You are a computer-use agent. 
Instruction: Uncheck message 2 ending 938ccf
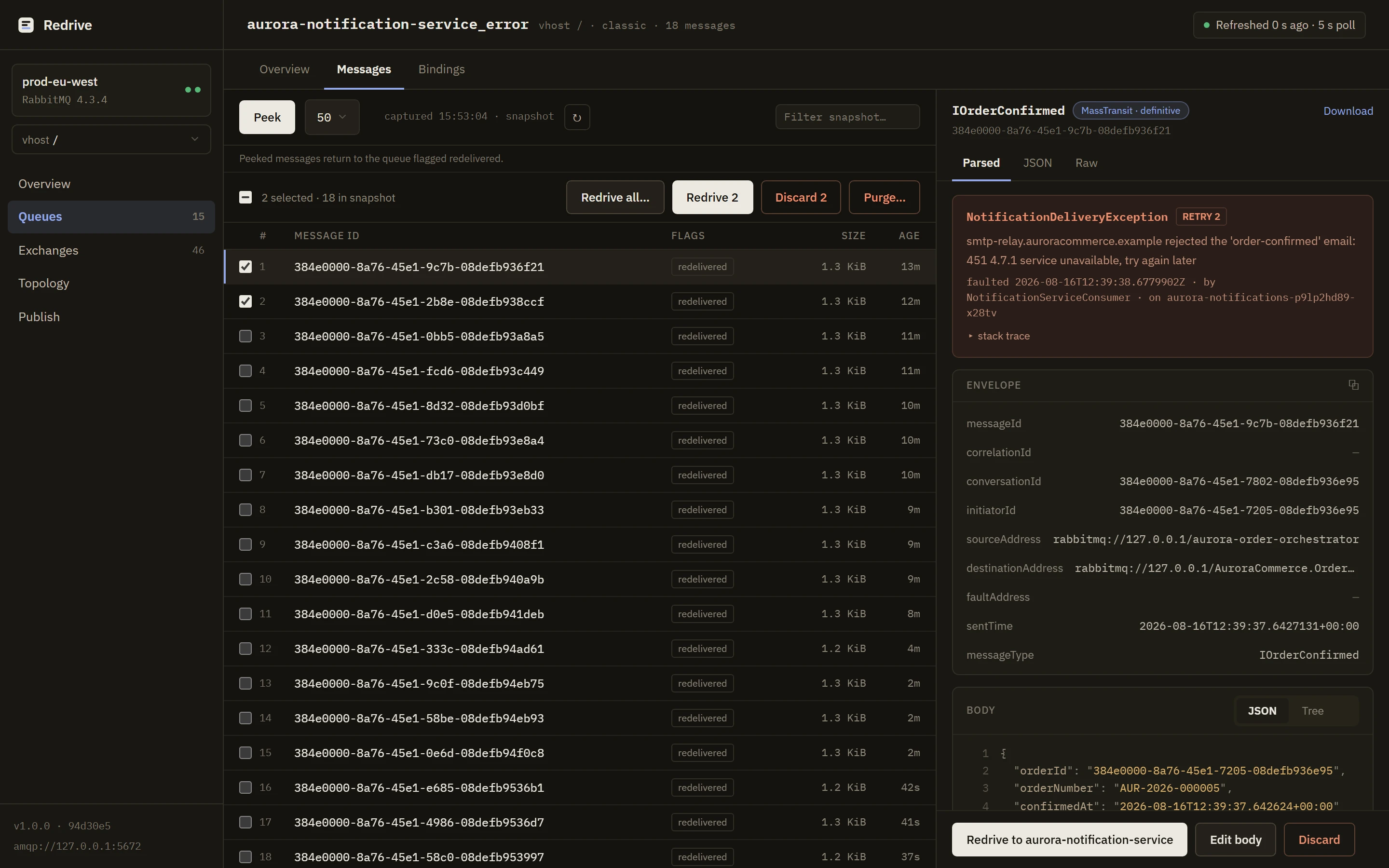(245, 301)
